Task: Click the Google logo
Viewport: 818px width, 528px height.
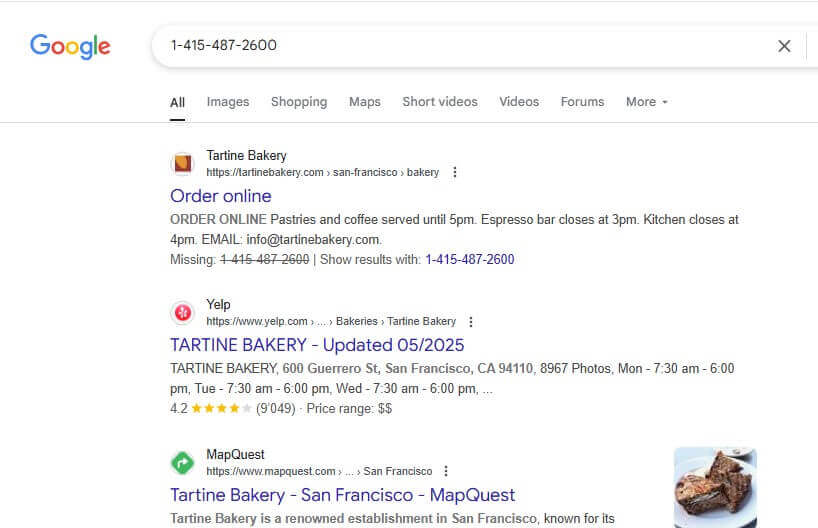Action: [70, 46]
